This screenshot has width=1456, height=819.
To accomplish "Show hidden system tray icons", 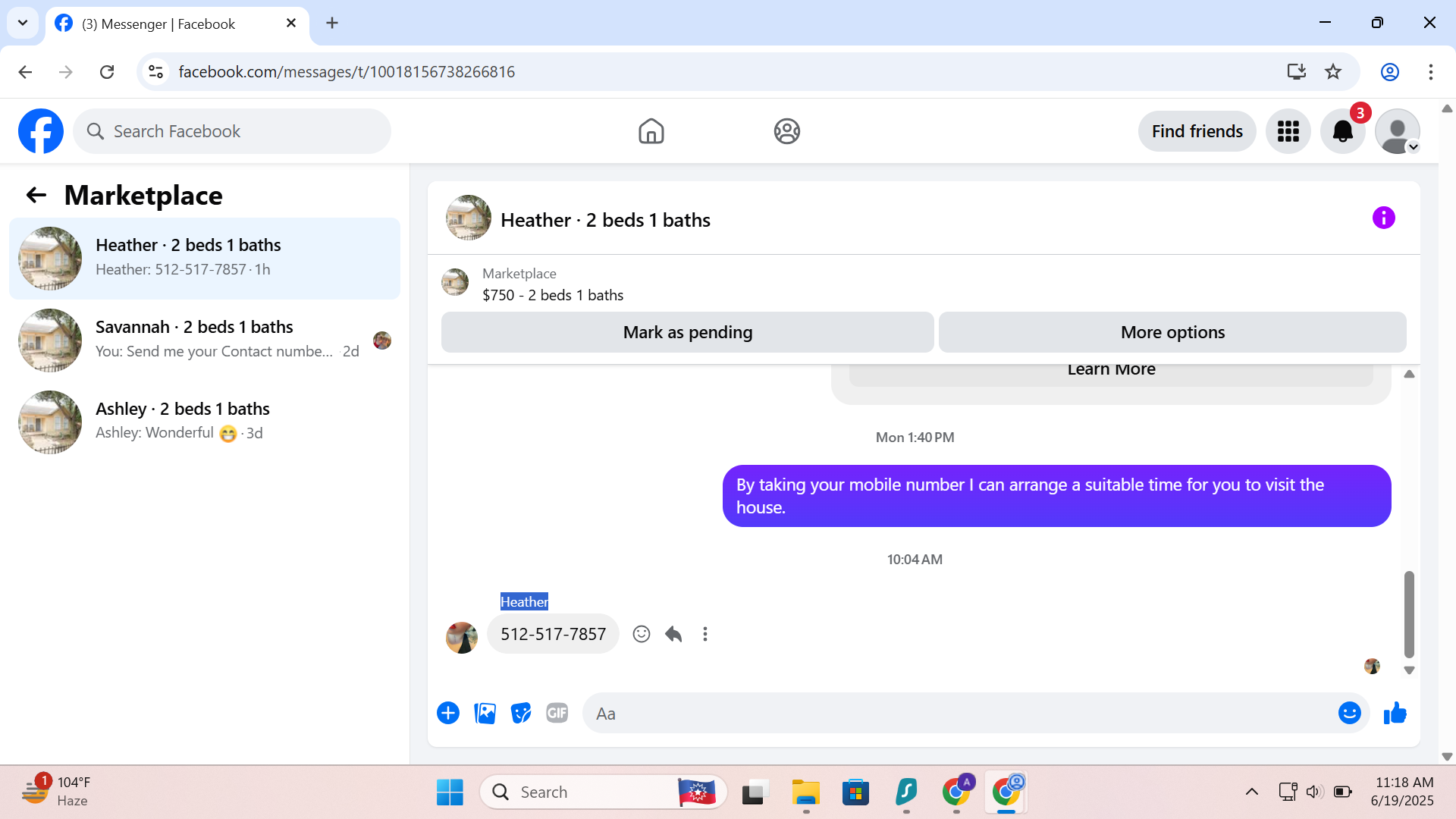I will (x=1252, y=792).
